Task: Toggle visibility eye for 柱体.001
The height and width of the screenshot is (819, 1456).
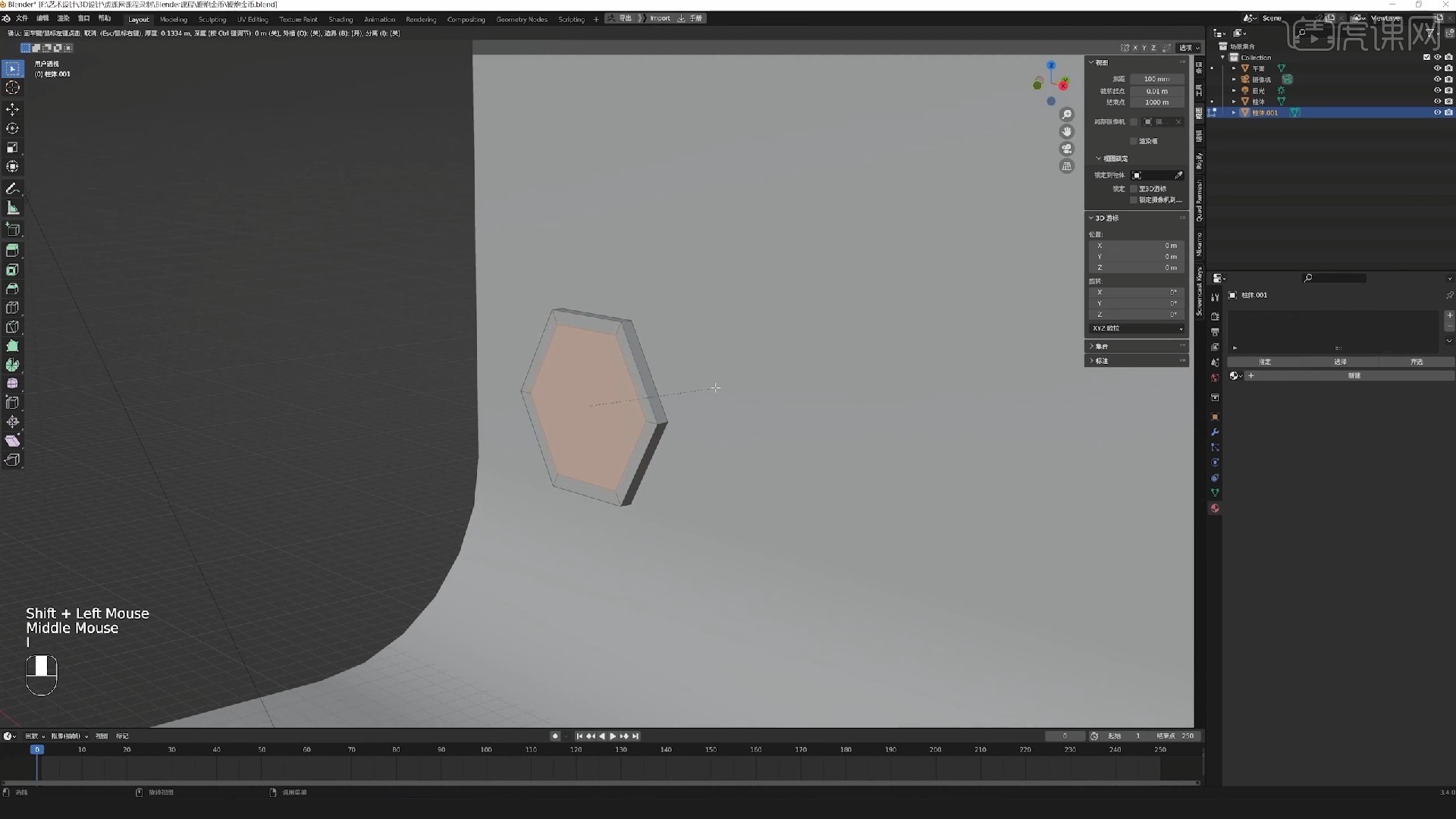Action: point(1437,112)
